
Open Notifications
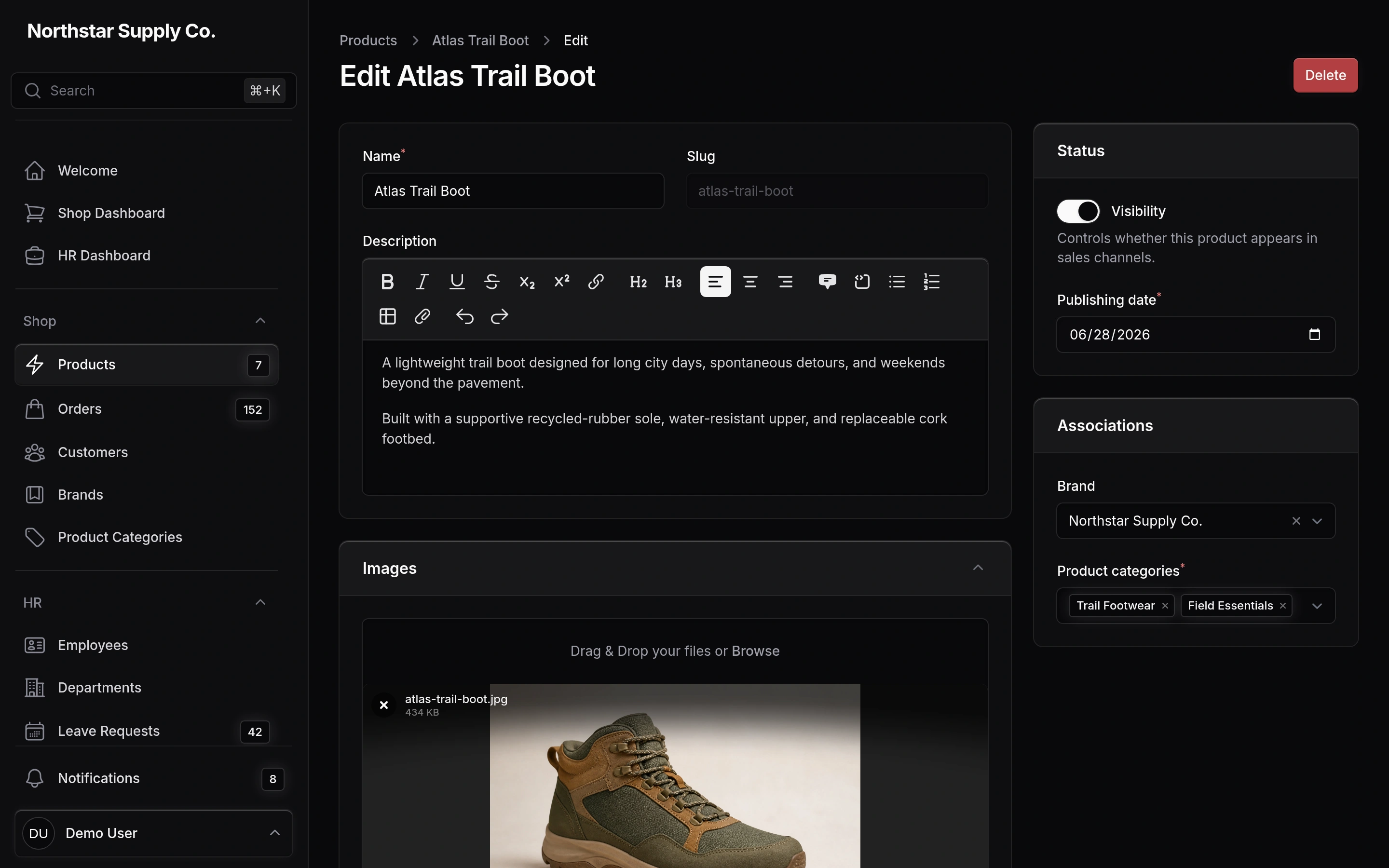point(154,778)
